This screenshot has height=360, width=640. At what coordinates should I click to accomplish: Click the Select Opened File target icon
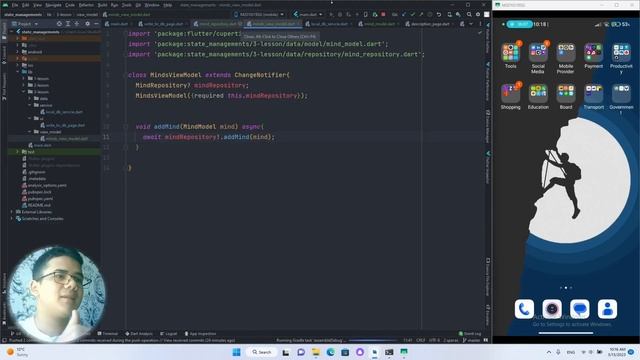point(59,24)
